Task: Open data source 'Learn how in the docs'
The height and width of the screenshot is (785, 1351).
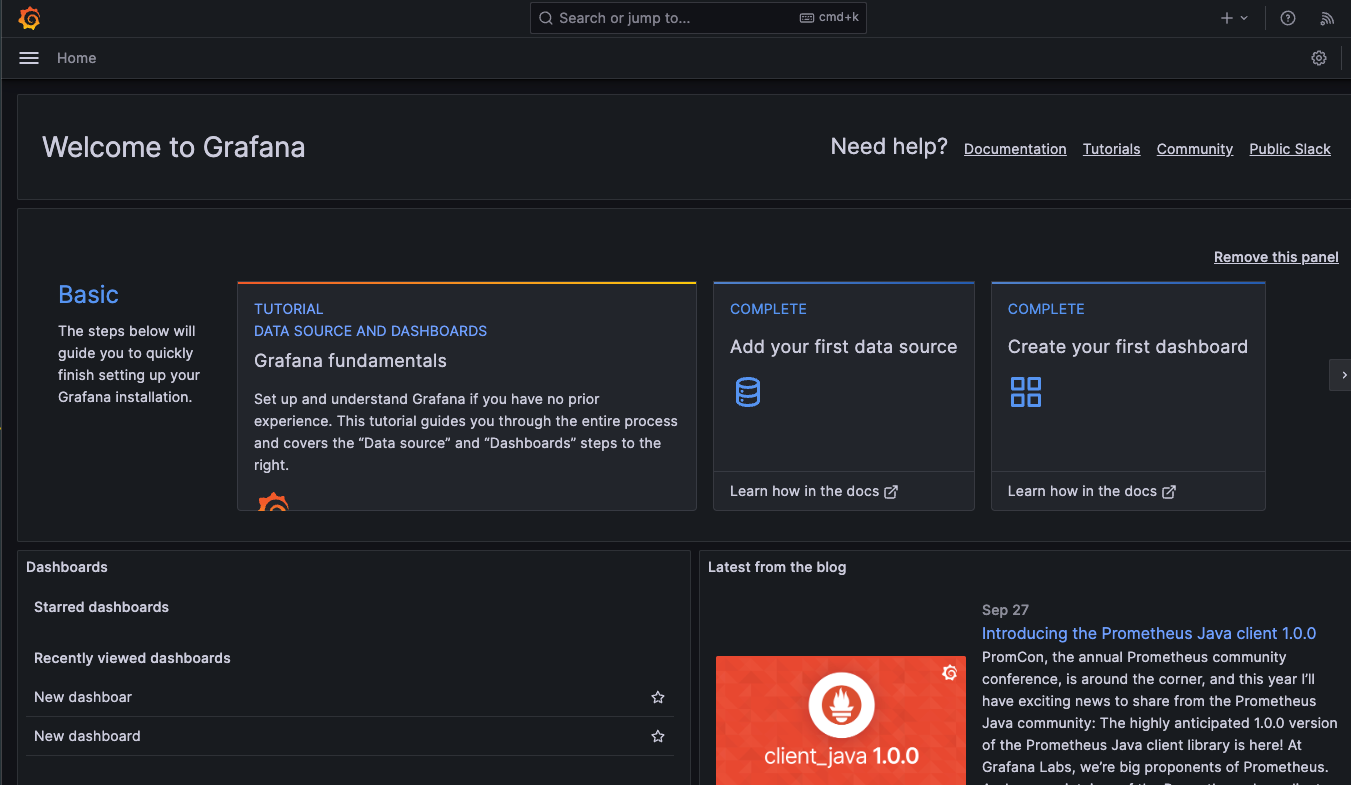Action: [814, 491]
